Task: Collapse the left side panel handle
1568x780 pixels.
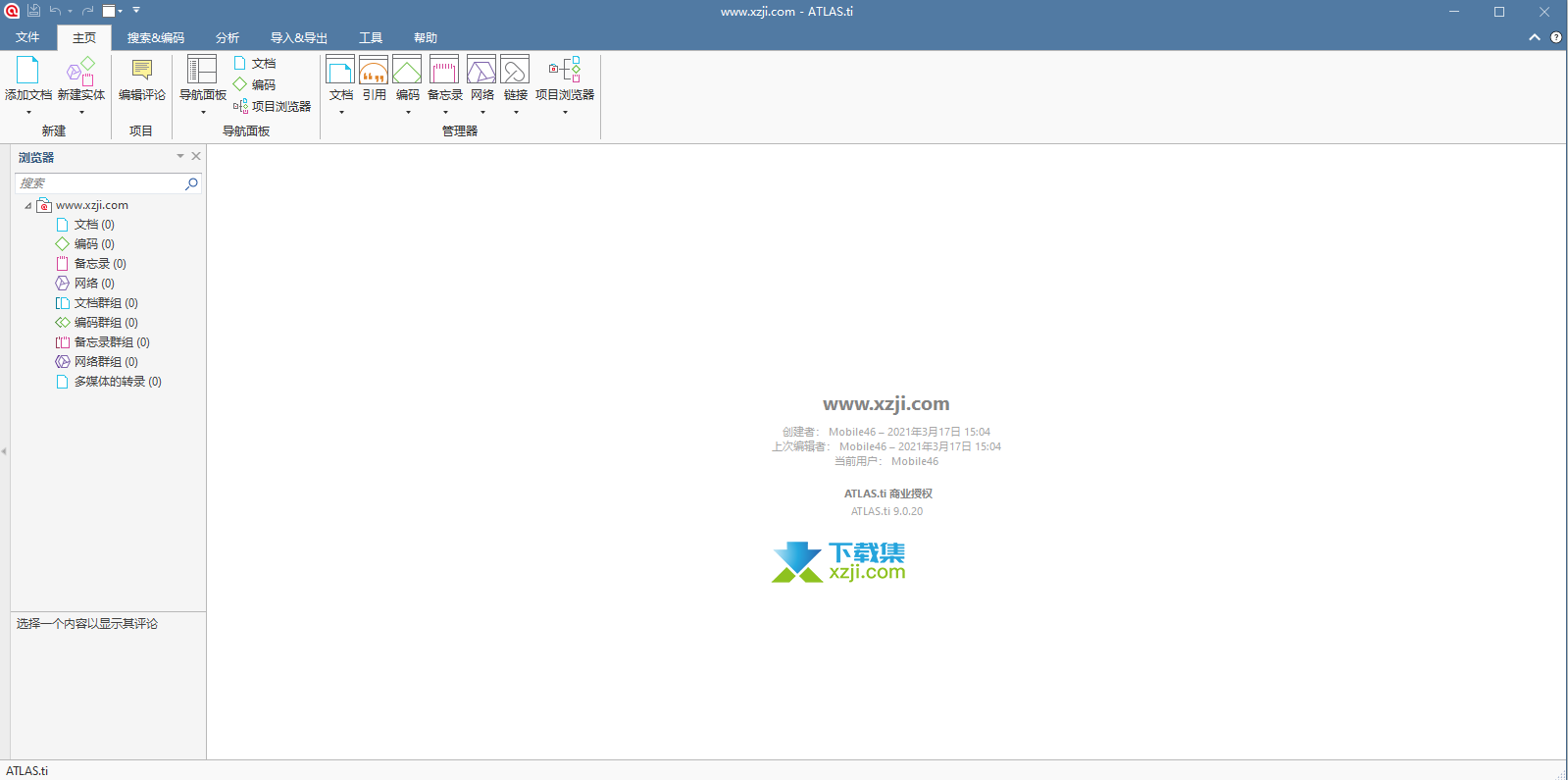Action: [4, 451]
